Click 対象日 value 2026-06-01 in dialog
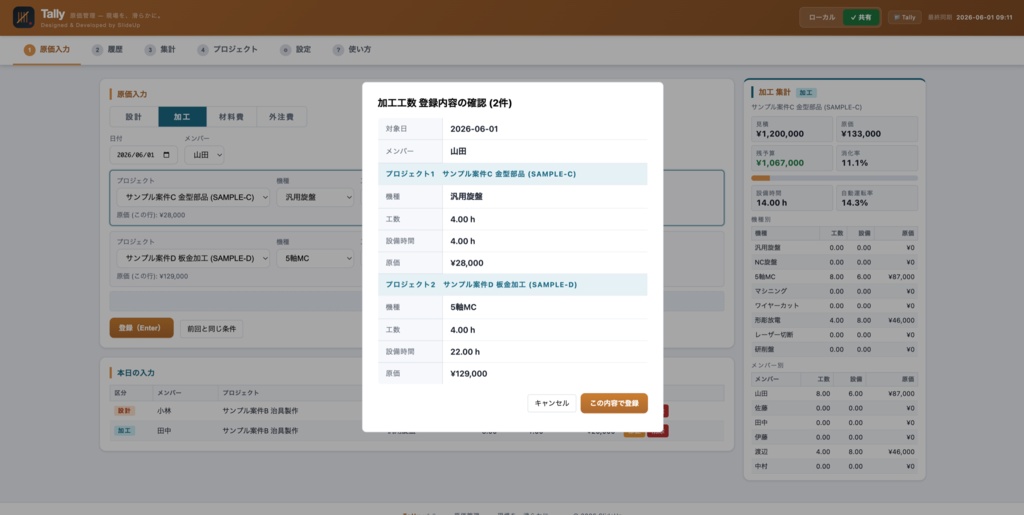 pyautogui.click(x=474, y=129)
